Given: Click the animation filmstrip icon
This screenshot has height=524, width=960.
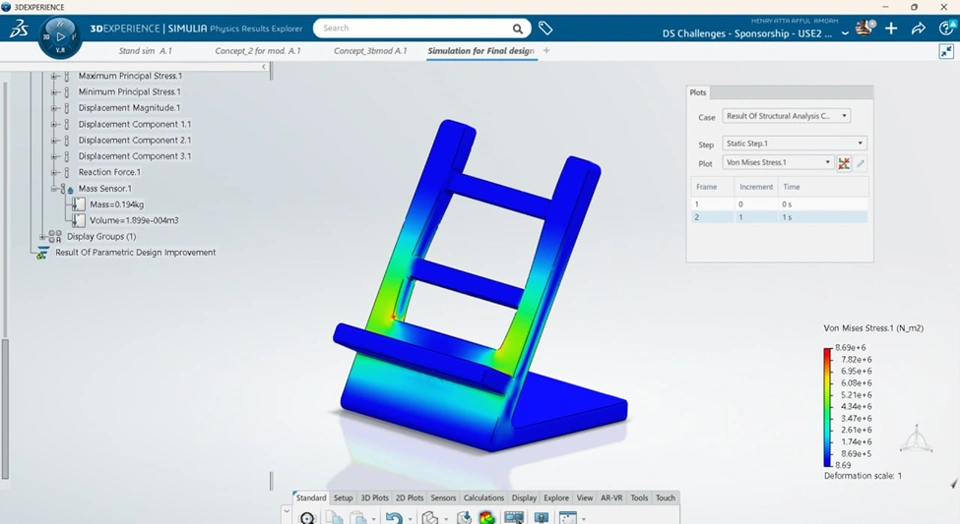Looking at the screenshot, I should point(514,518).
